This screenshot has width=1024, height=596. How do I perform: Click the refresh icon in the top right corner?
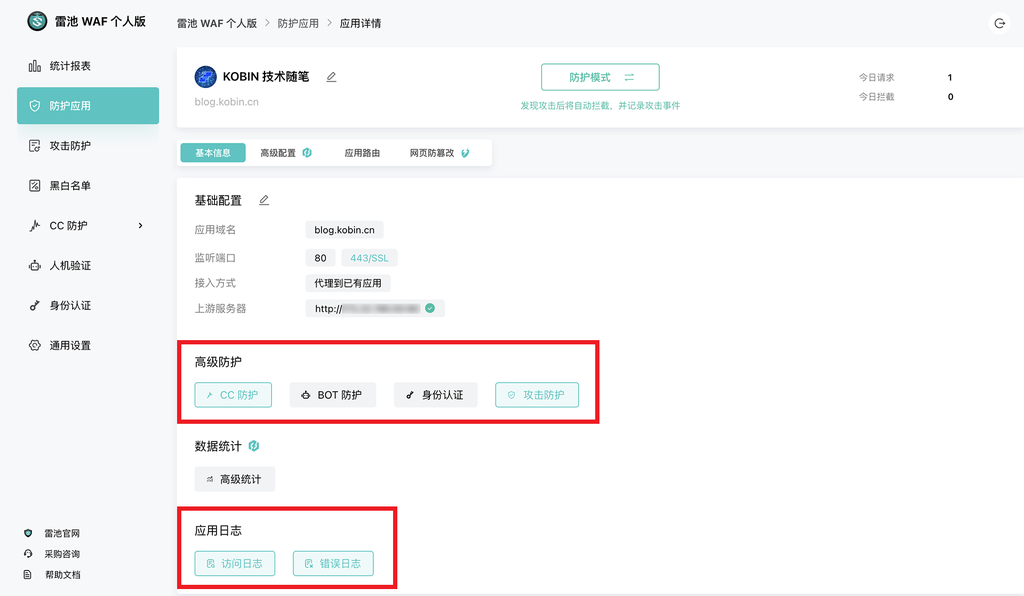pyautogui.click(x=999, y=23)
